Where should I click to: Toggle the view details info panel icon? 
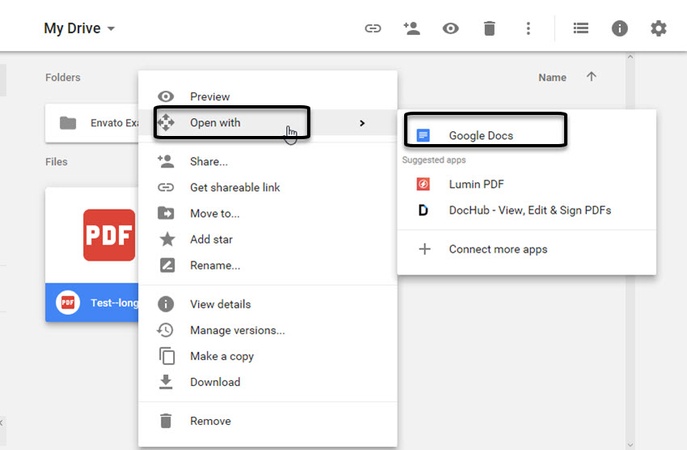[x=619, y=28]
